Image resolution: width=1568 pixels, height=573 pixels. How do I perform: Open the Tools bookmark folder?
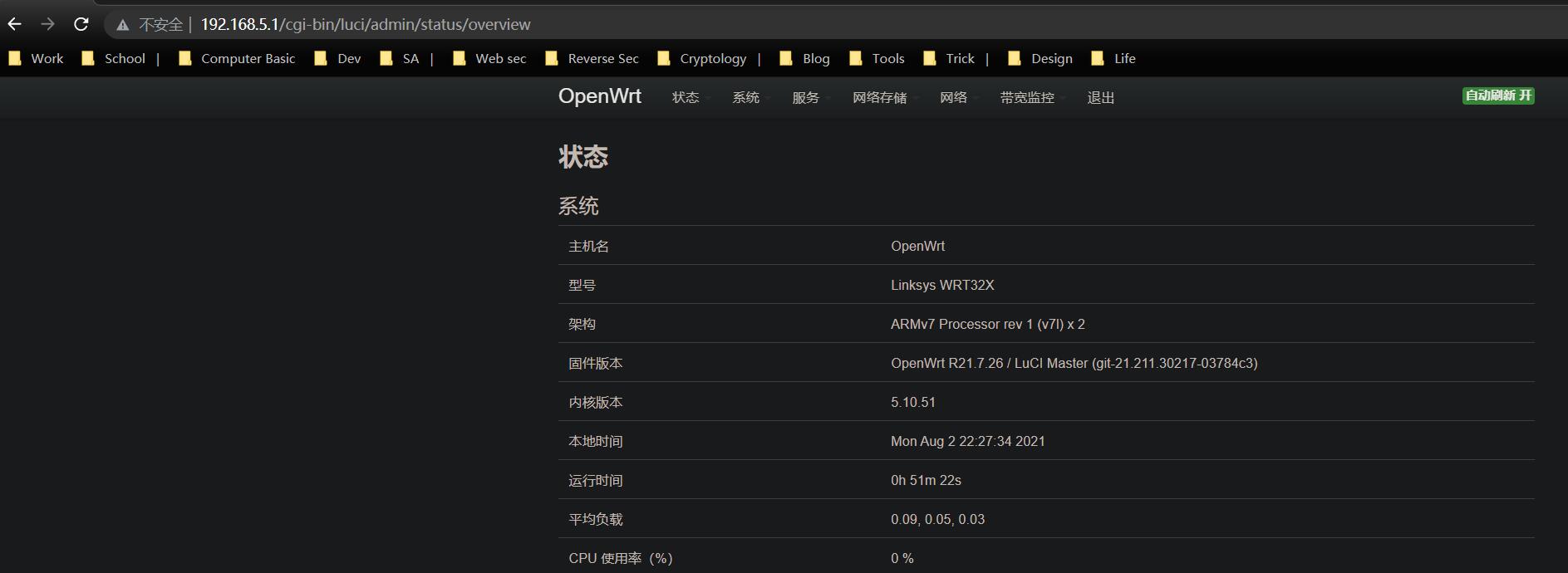point(877,58)
